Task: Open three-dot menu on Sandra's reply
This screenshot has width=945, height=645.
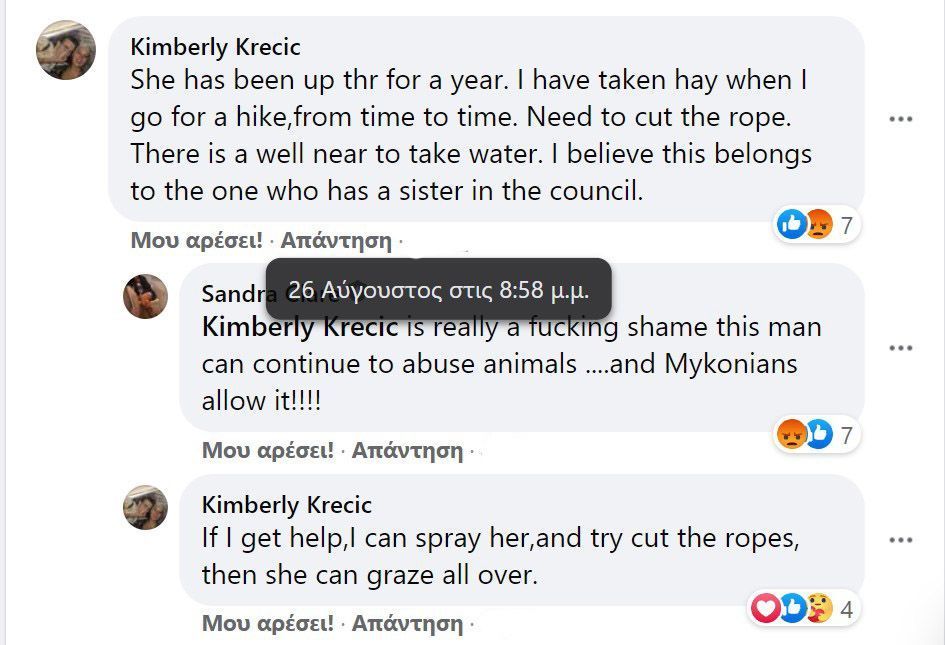Action: point(901,348)
